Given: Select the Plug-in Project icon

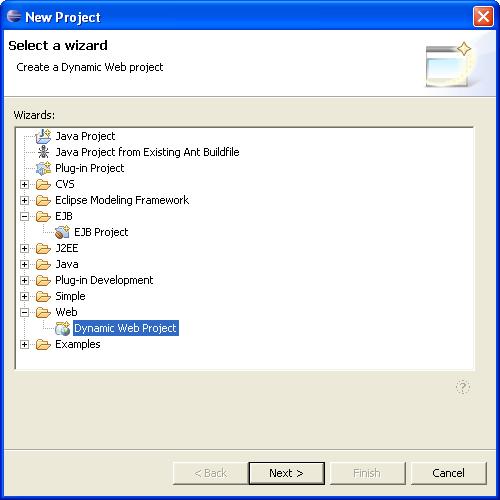Looking at the screenshot, I should 43,168.
